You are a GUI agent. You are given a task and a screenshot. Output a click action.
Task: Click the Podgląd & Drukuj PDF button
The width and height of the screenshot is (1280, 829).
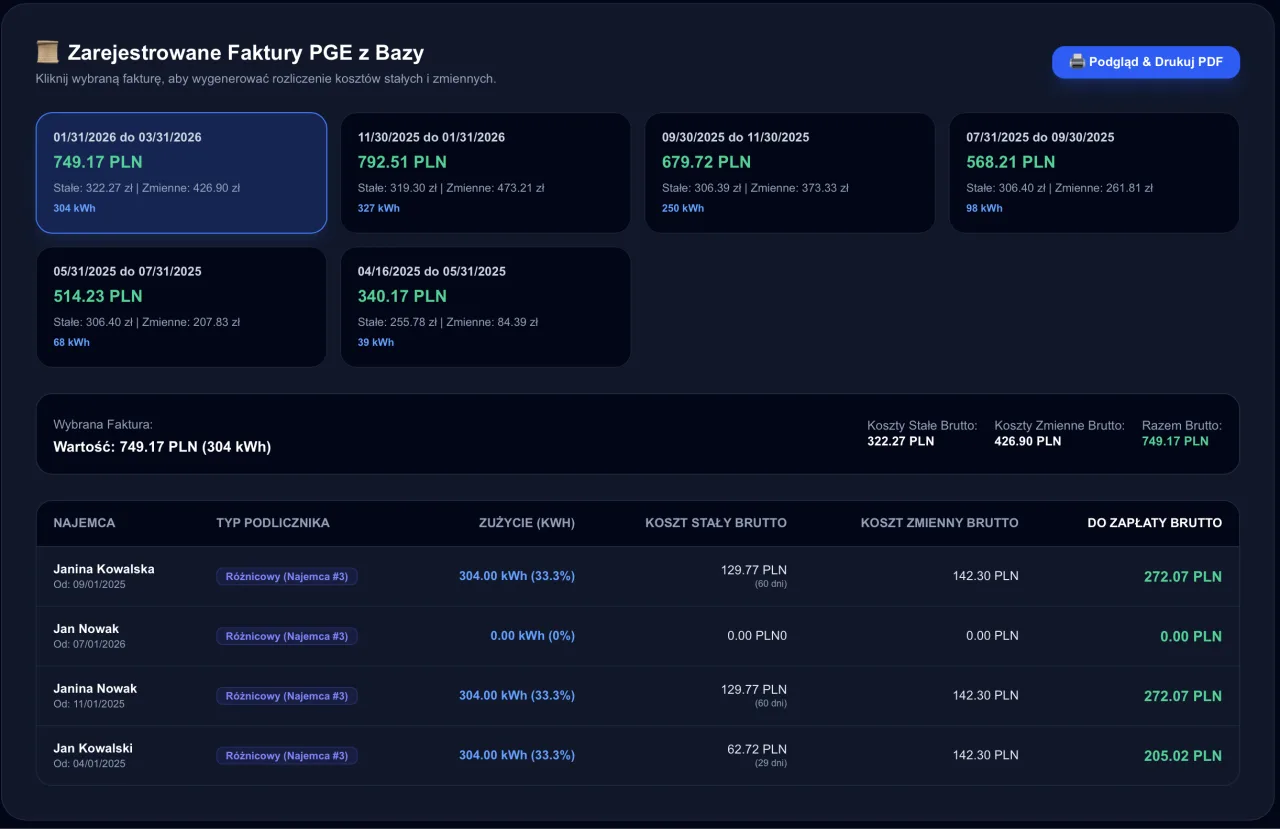(1146, 62)
